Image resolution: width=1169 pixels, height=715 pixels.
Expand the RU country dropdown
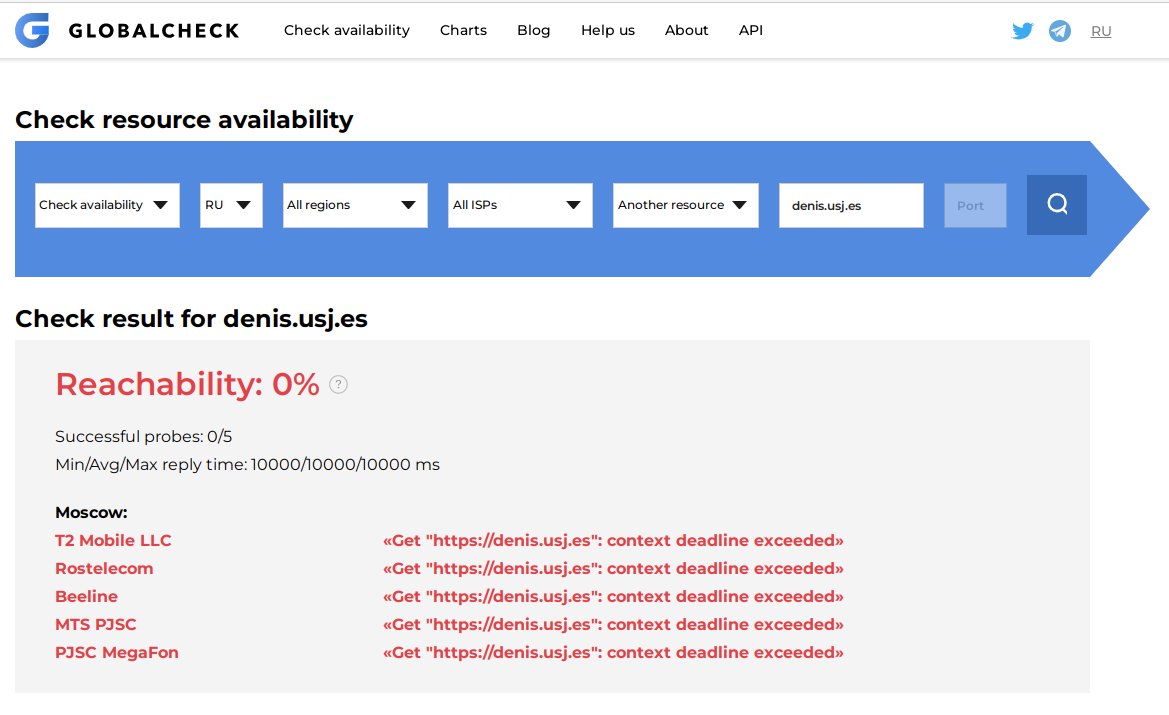231,205
